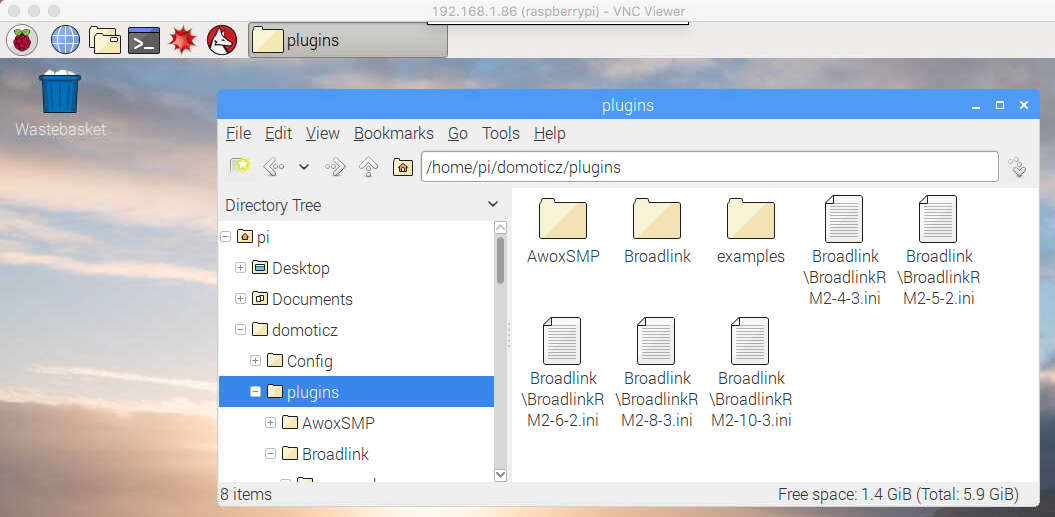Maximize the plugins window
This screenshot has height=517, width=1055.
point(1000,106)
